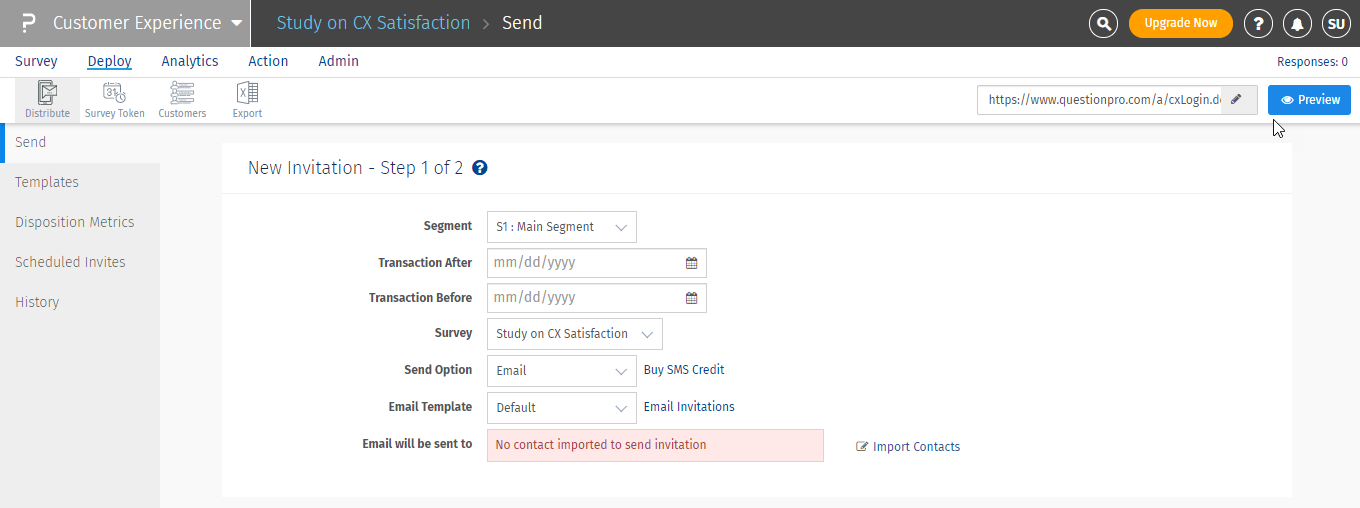Viewport: 1360px width, 508px height.
Task: Open the help question mark icon
Action: (1258, 23)
